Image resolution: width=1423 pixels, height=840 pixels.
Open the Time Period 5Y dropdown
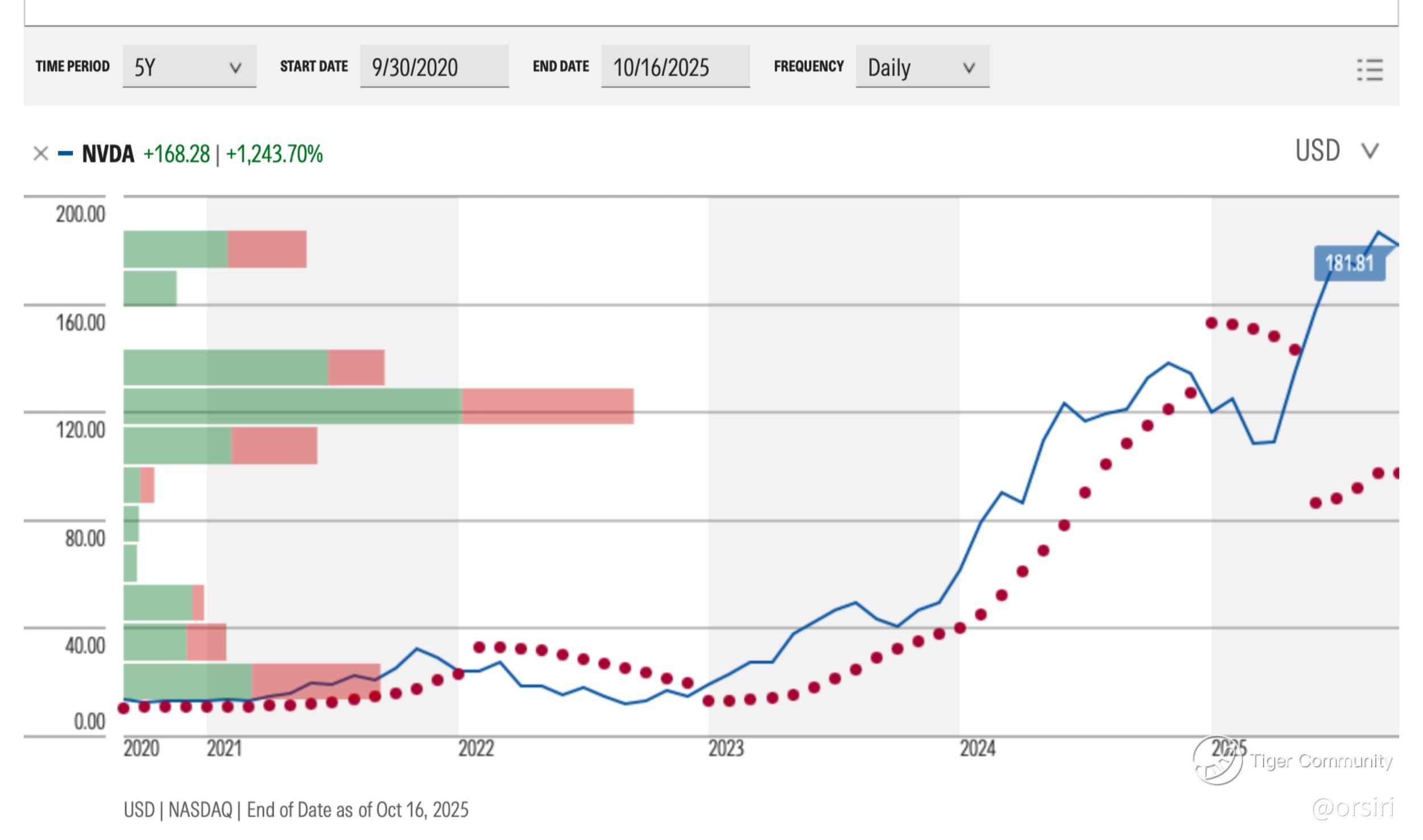[x=188, y=67]
